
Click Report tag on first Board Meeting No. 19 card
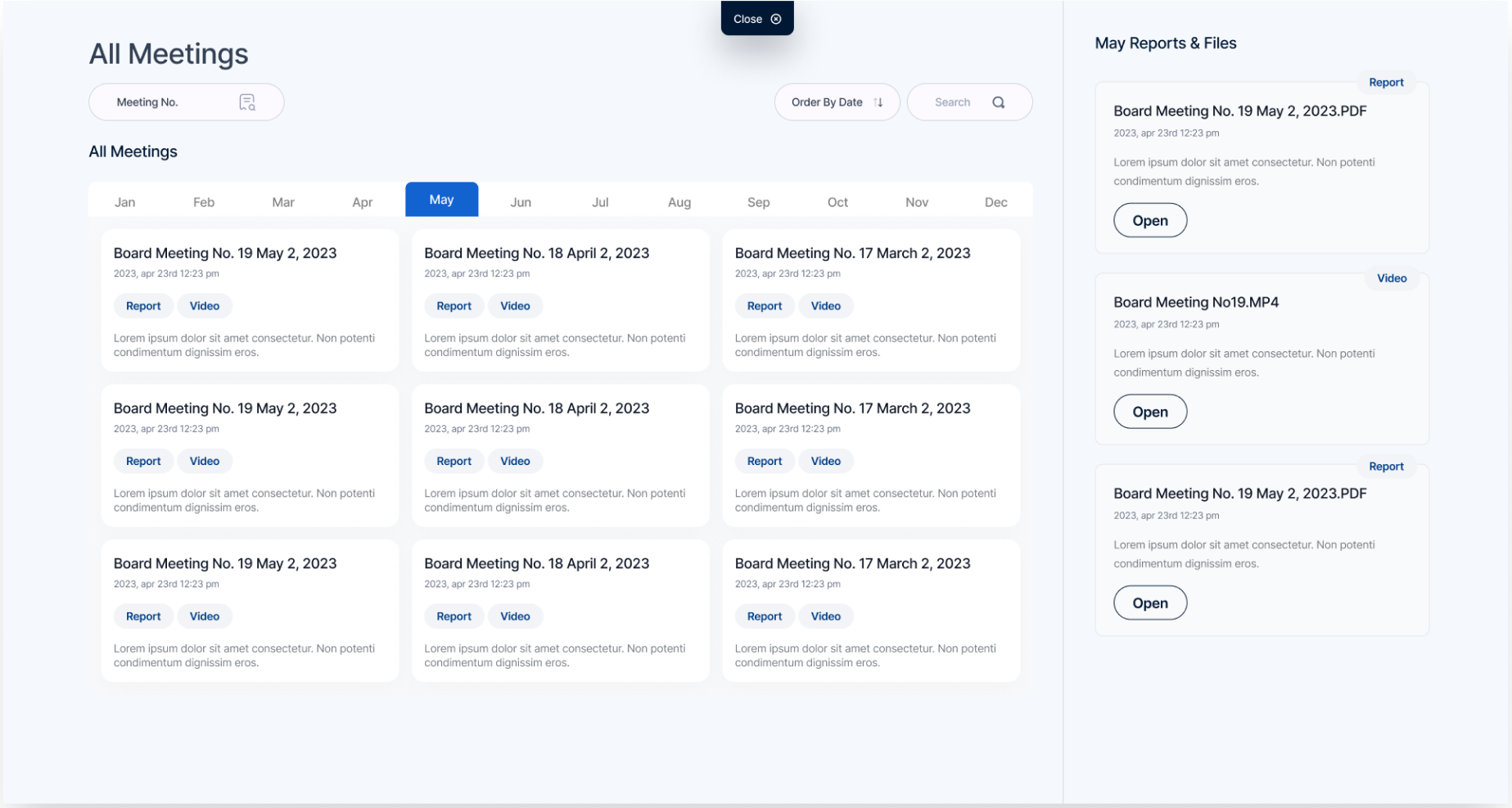click(x=143, y=306)
